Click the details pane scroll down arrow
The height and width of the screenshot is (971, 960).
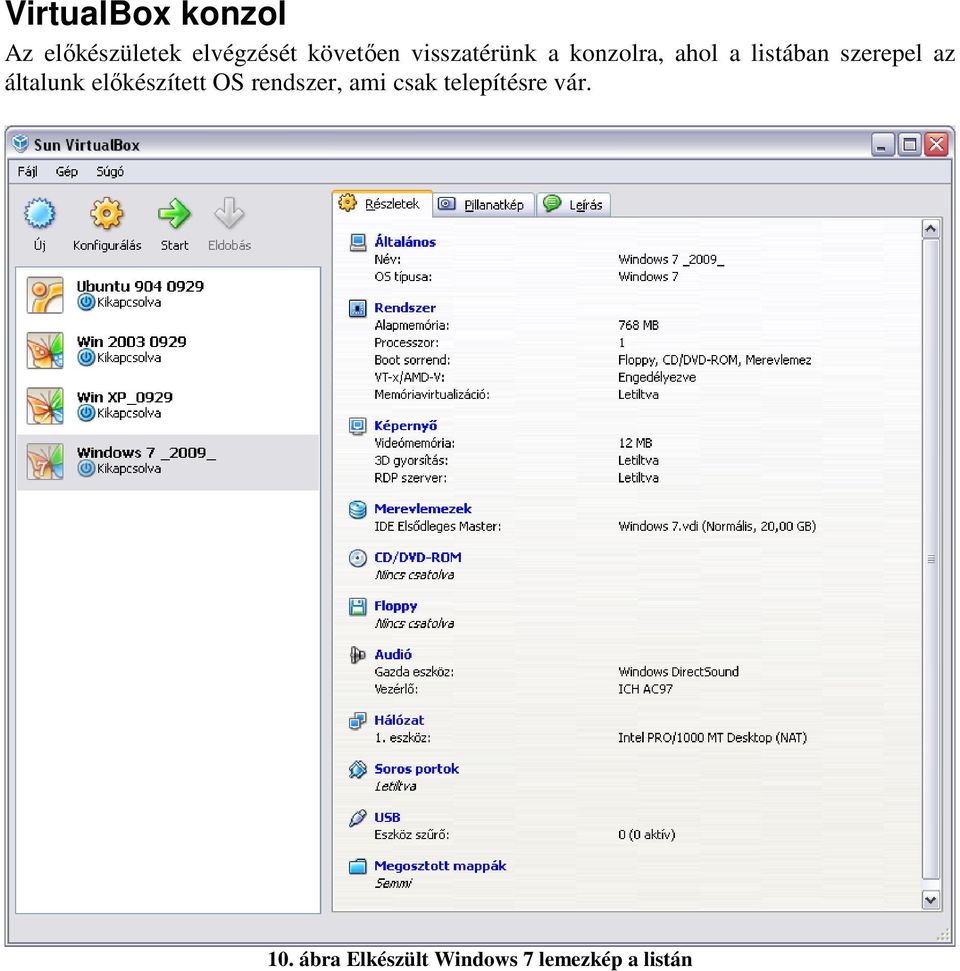tap(930, 899)
